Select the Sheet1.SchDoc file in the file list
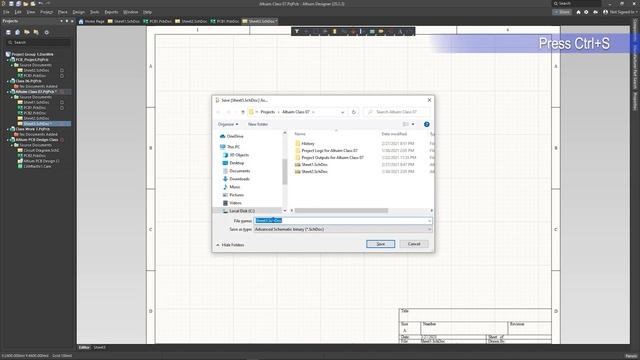Image resolution: width=640 pixels, height=360 pixels. 311,164
